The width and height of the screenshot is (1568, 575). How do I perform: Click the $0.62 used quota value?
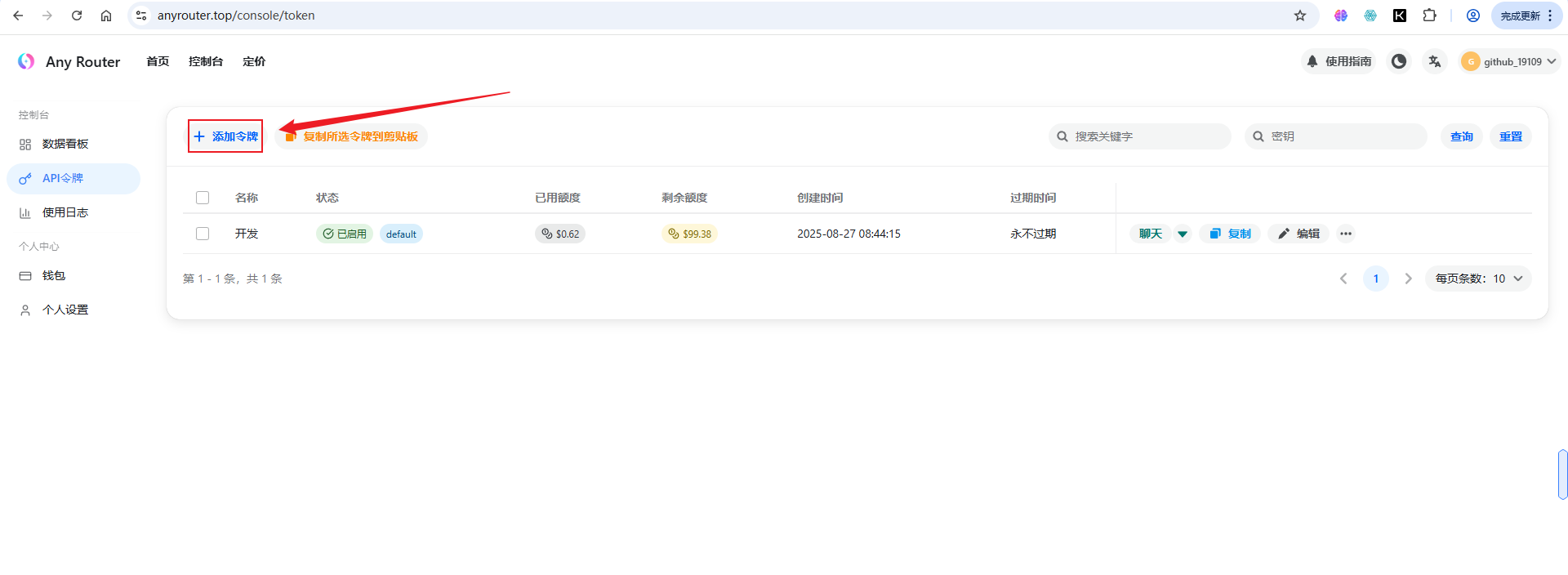point(560,234)
